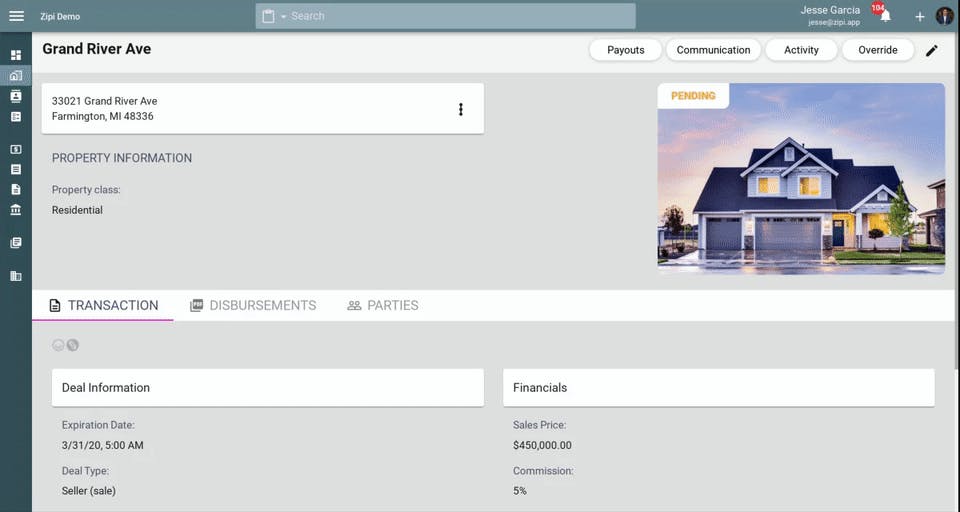Image resolution: width=960 pixels, height=512 pixels.
Task: Click the Deal Information card header
Action: 268,387
